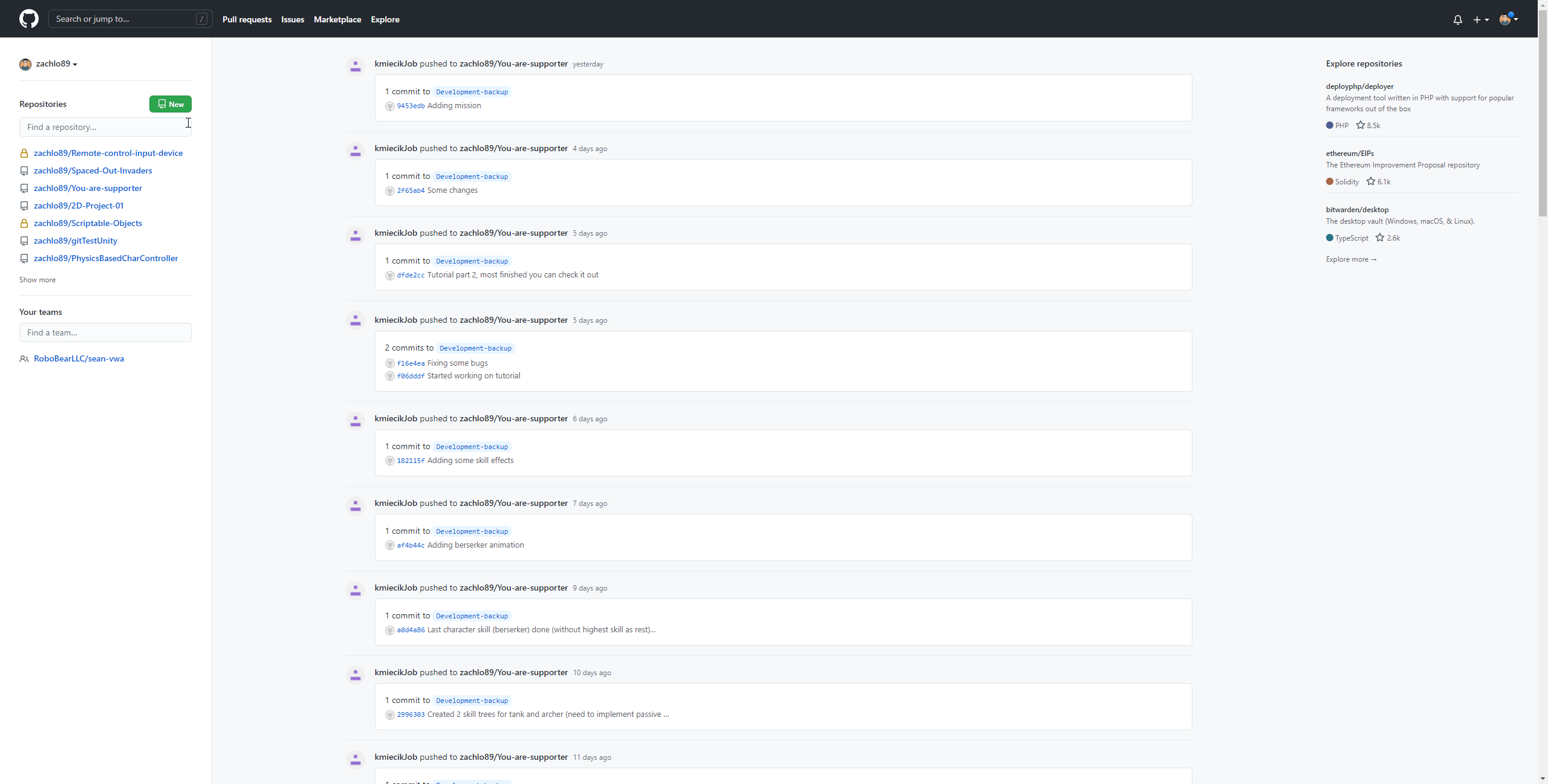The width and height of the screenshot is (1548, 784).
Task: Click the page vertical scrollbar thumb
Action: point(1543,114)
